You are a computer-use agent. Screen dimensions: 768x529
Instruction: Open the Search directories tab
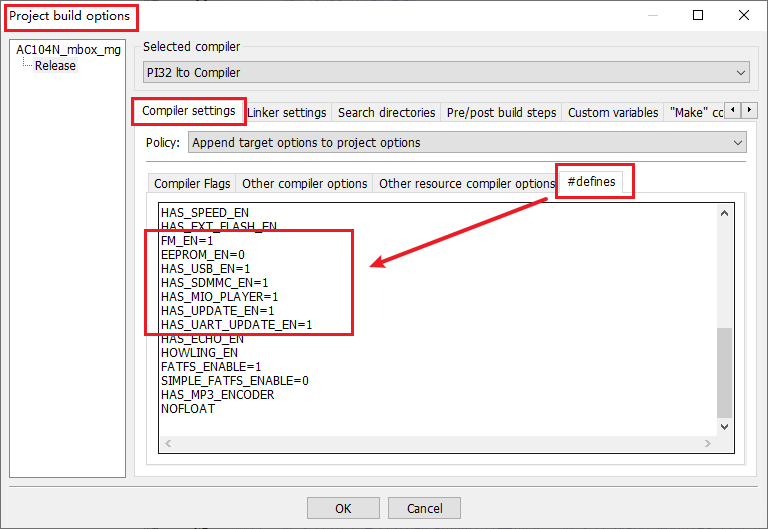click(x=386, y=113)
